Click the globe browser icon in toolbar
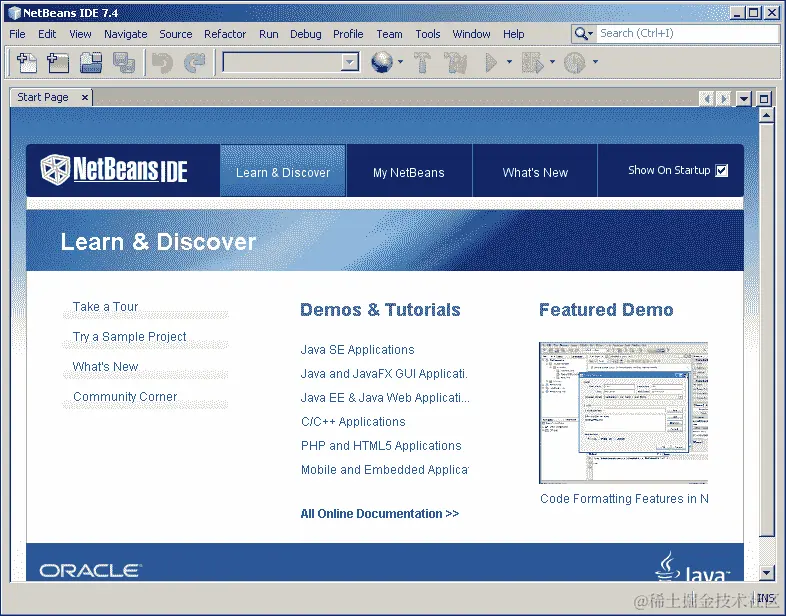The height and width of the screenshot is (616, 786). (x=382, y=63)
